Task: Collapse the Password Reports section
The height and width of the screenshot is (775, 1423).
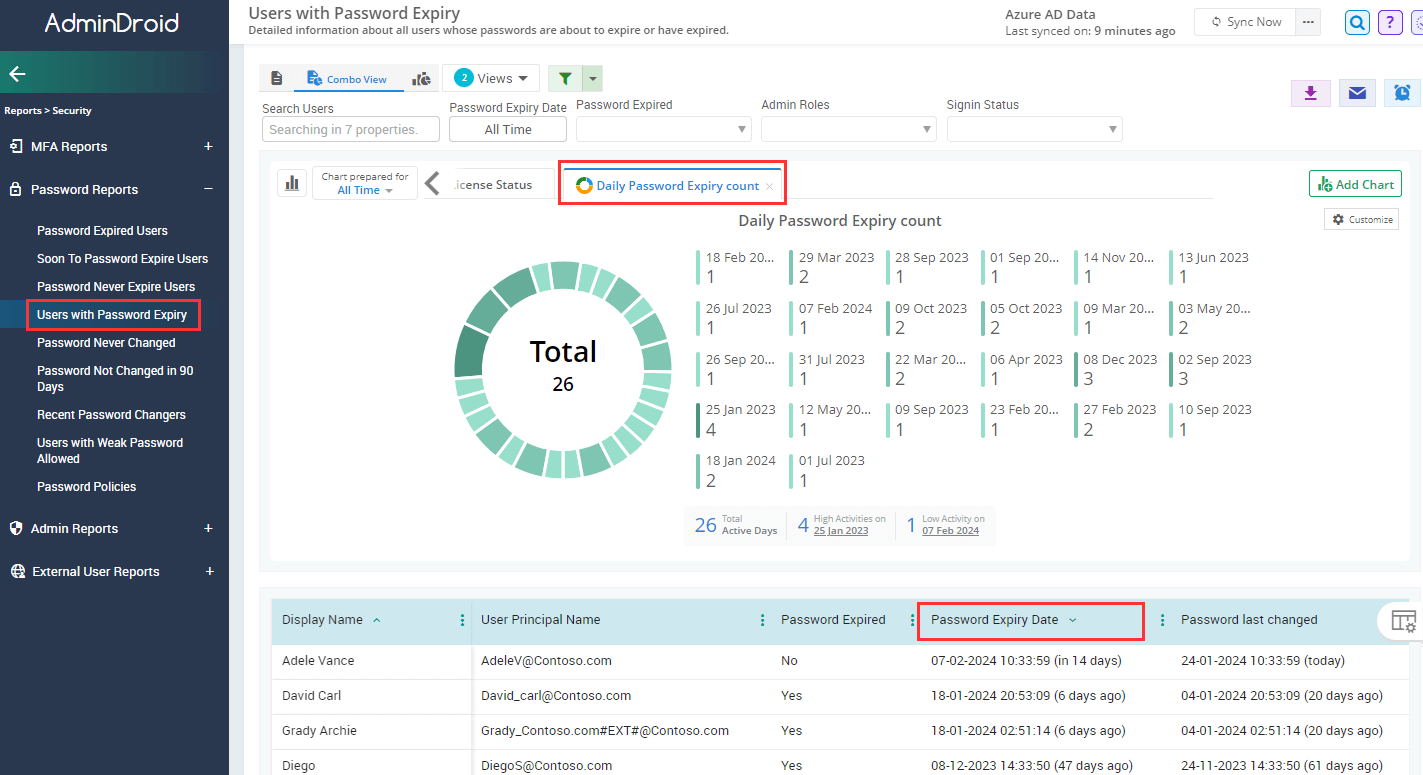Action: pyautogui.click(x=208, y=189)
